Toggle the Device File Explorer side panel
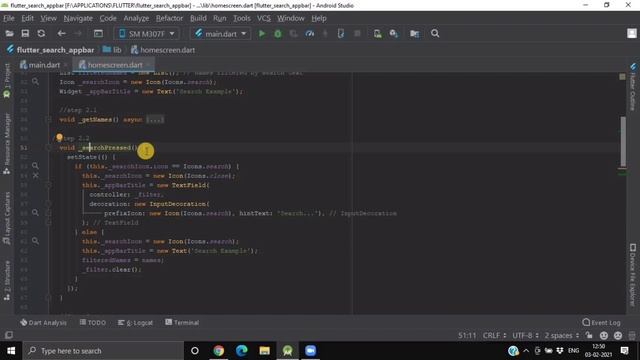The width and height of the screenshot is (640, 360). click(633, 275)
